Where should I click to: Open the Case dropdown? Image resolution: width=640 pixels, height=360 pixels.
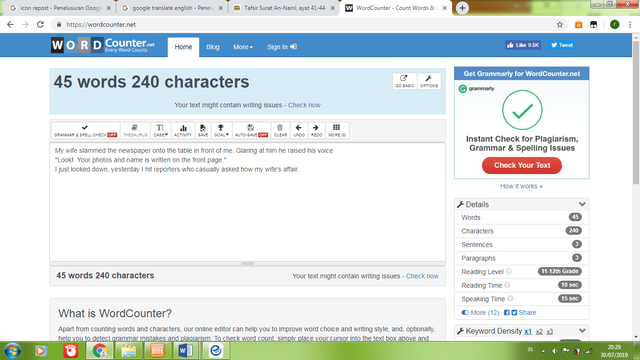pos(161,131)
